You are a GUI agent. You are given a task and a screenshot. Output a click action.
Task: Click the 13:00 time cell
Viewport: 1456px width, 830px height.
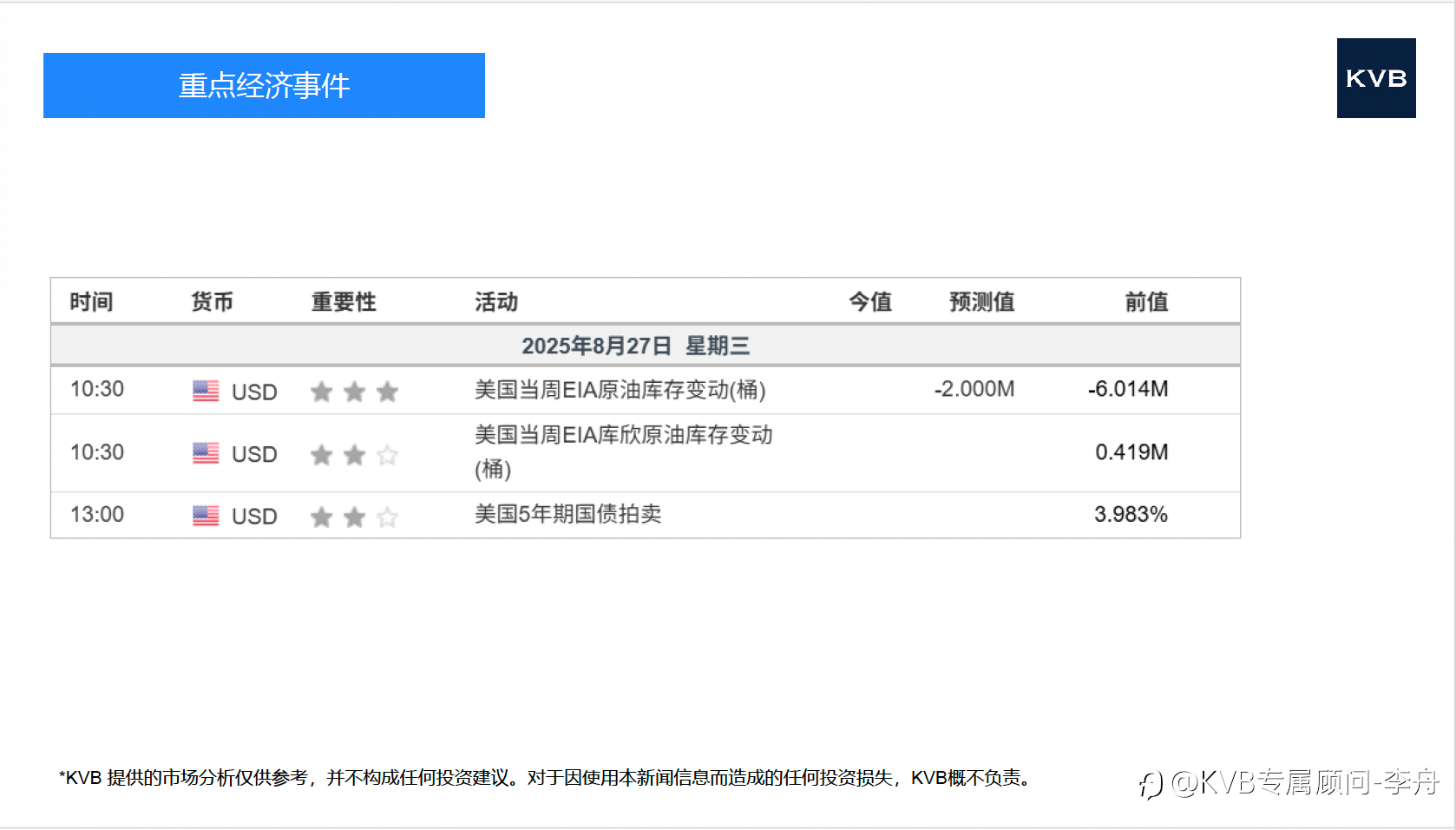[97, 515]
